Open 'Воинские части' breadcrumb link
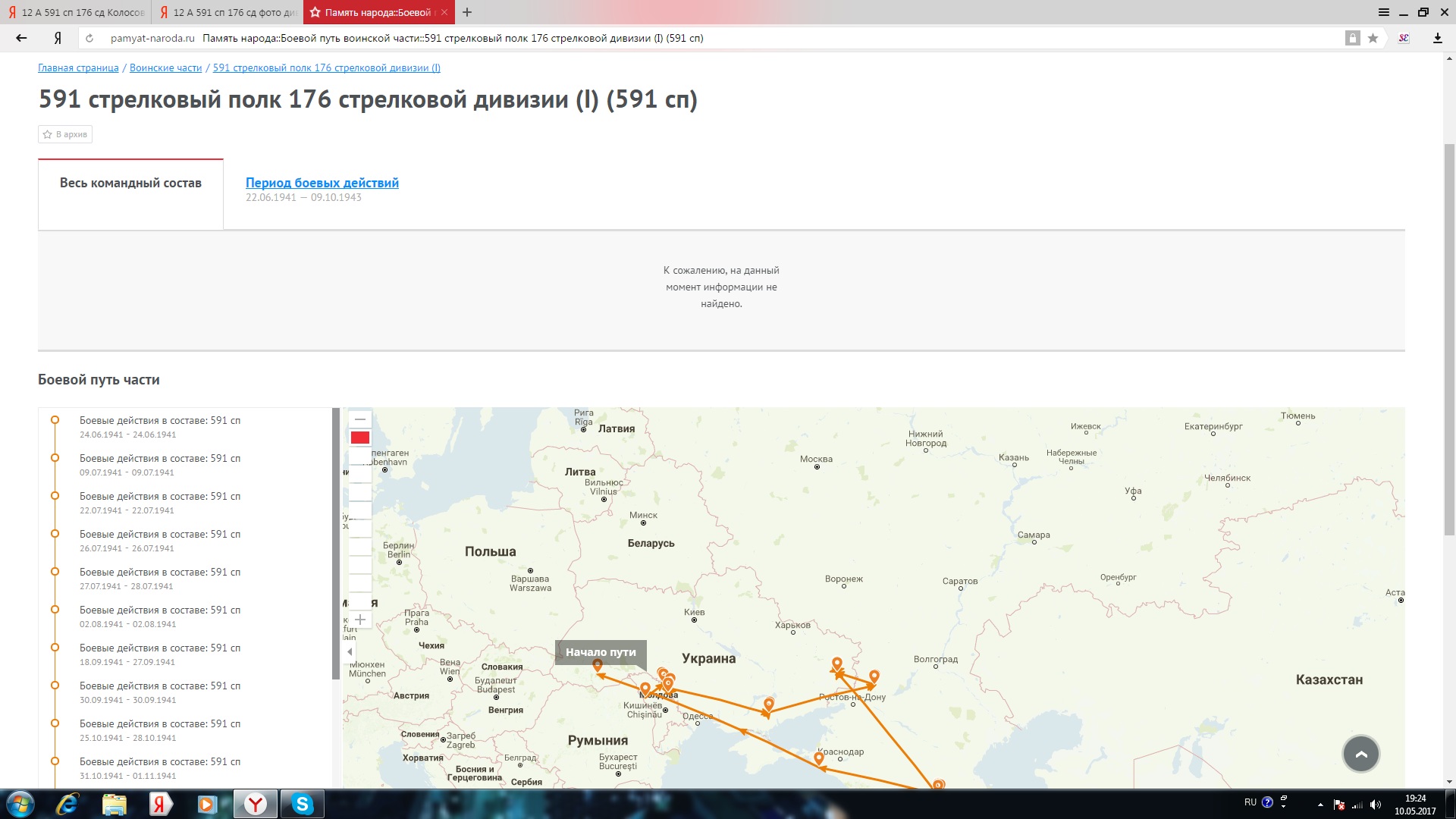 165,67
